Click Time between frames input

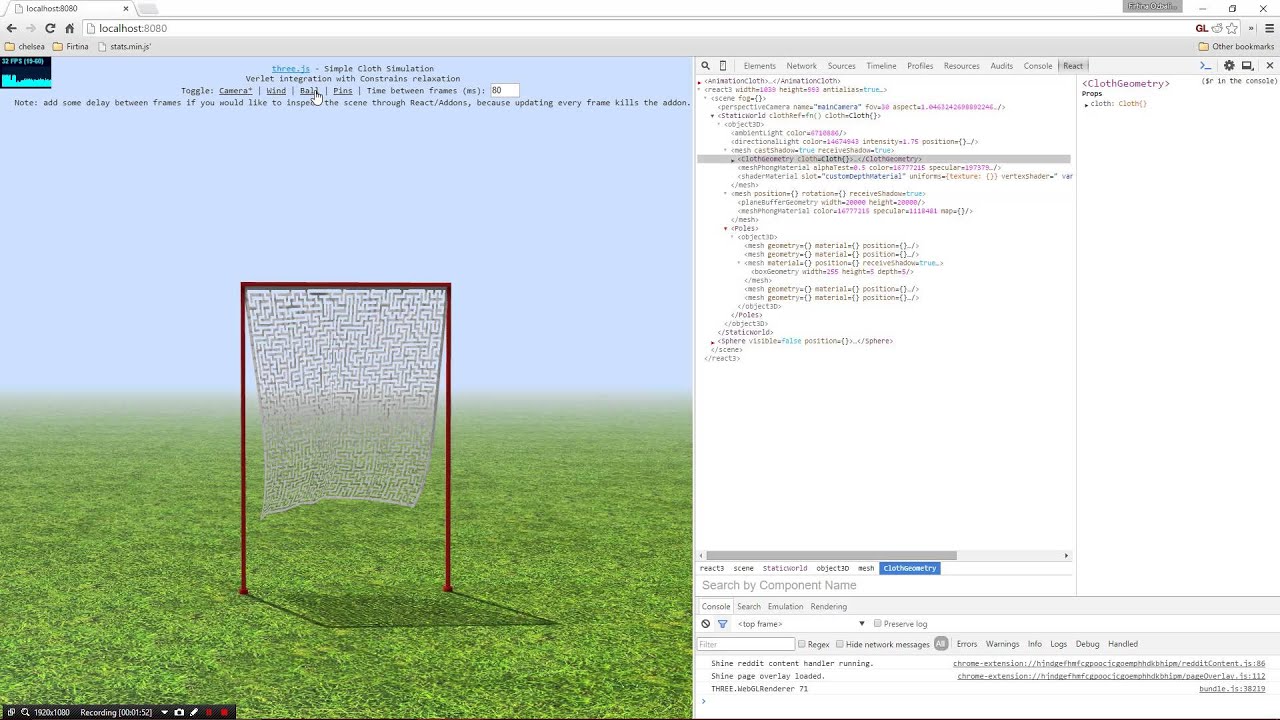[503, 90]
